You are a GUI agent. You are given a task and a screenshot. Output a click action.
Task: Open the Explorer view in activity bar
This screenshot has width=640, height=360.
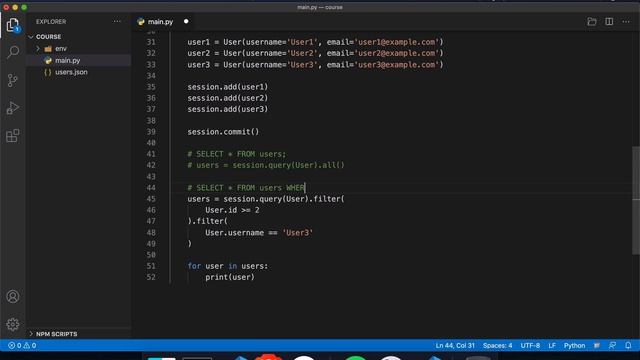(13, 25)
